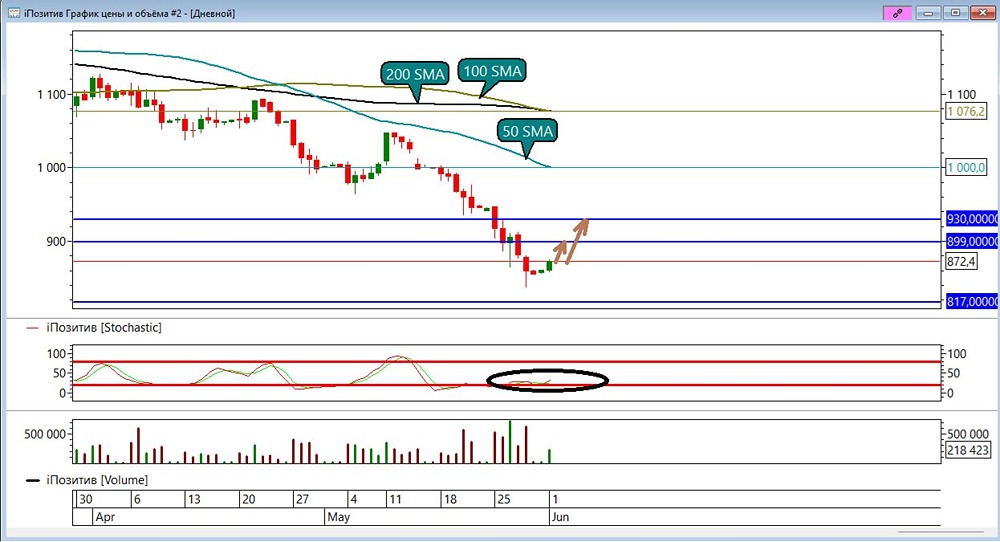Select the 'May' month label on time axis

click(x=339, y=517)
